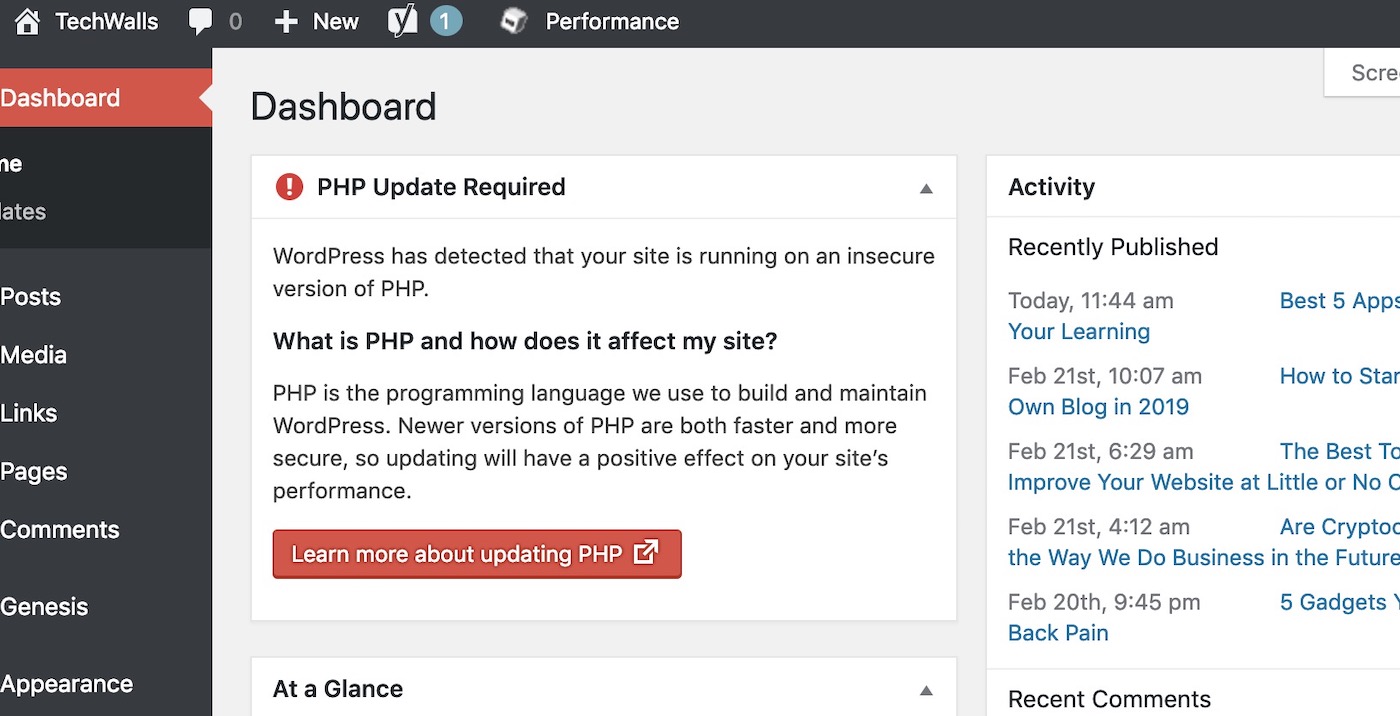Collapse the PHP Update Required panel
1400x716 pixels.
pyautogui.click(x=926, y=188)
